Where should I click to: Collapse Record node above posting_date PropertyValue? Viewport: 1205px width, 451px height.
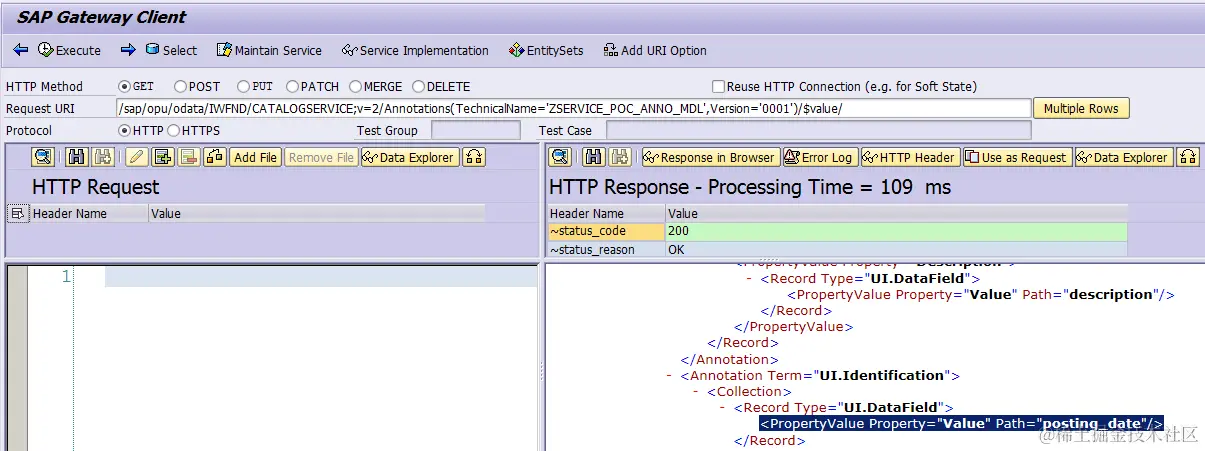click(x=722, y=408)
